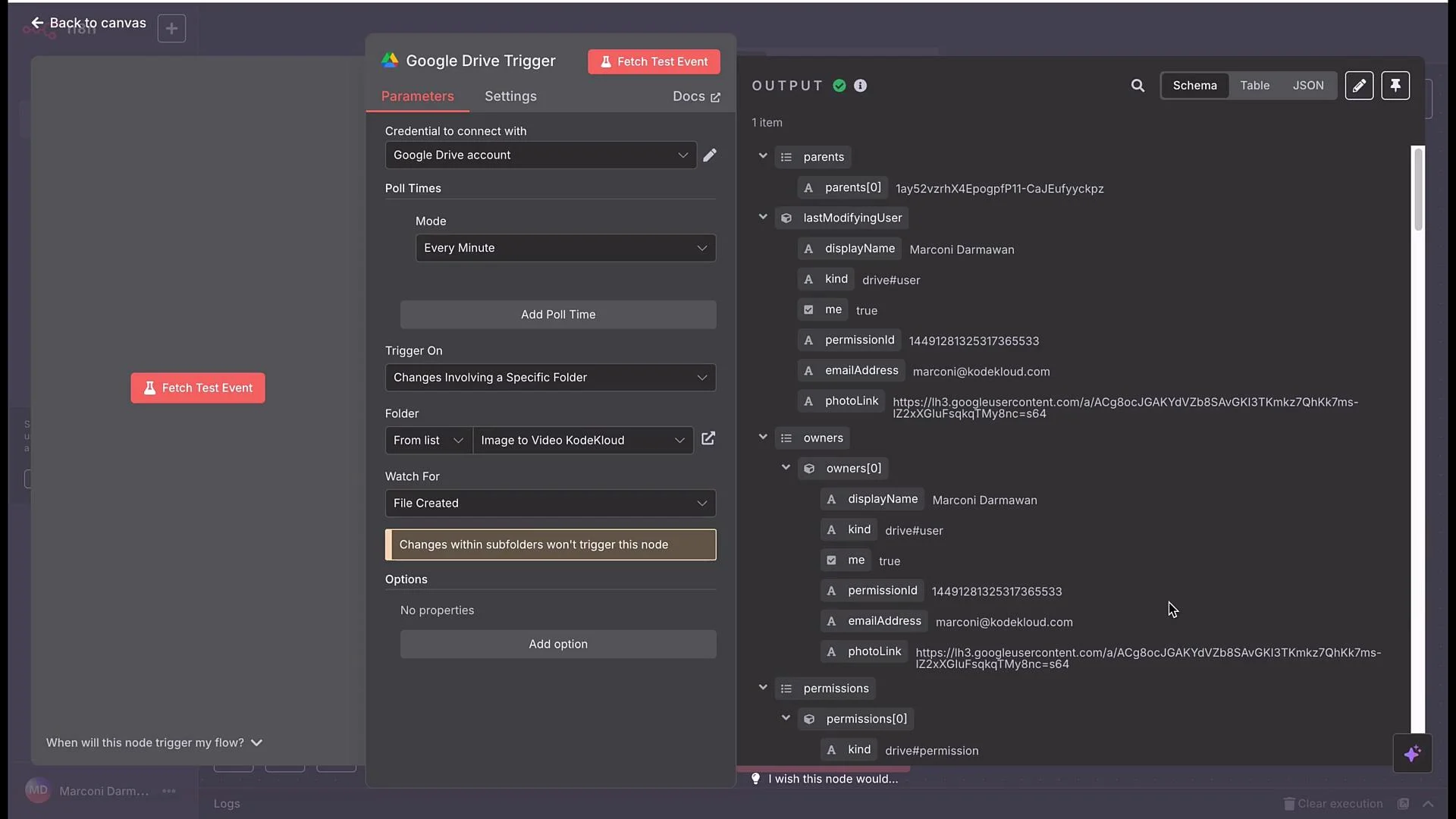
Task: Click the green success checkmark icon
Action: click(x=839, y=86)
